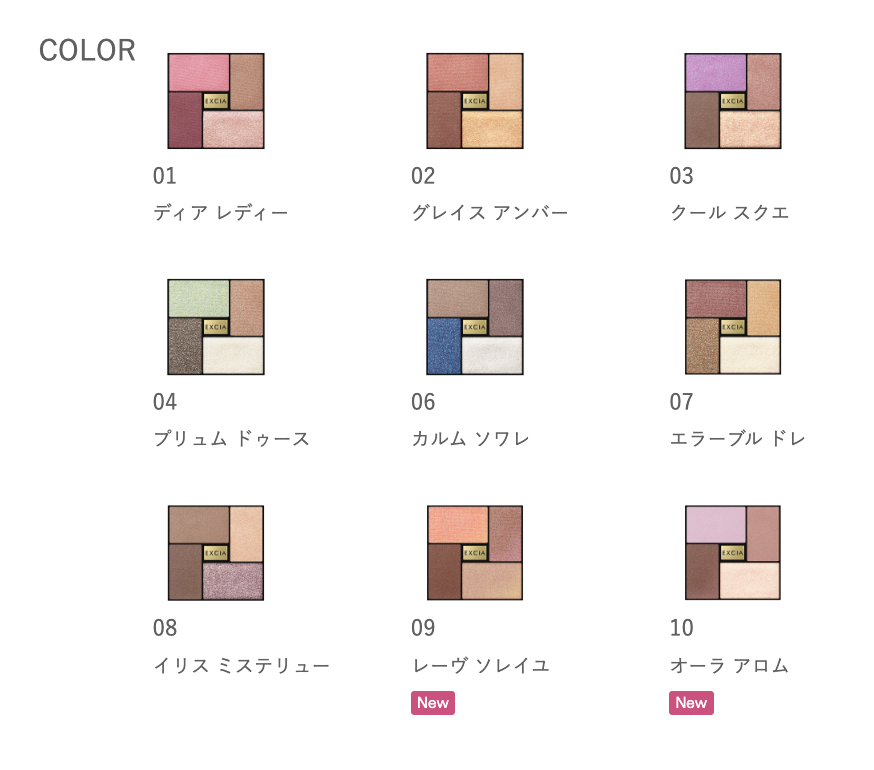Click the カルム ソワレ color name
The image size is (874, 770).
click(x=470, y=439)
